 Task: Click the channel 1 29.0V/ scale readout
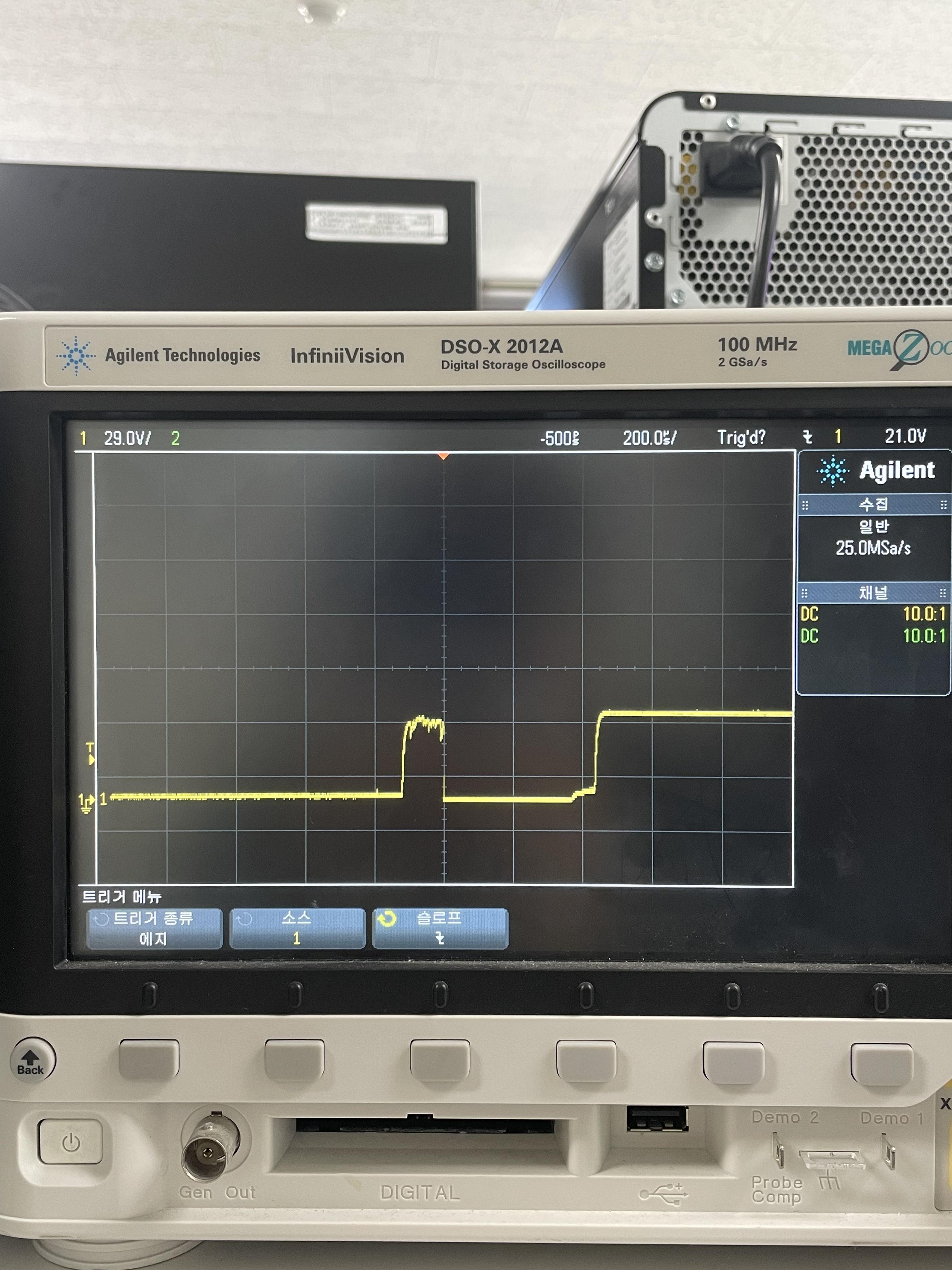pos(127,439)
